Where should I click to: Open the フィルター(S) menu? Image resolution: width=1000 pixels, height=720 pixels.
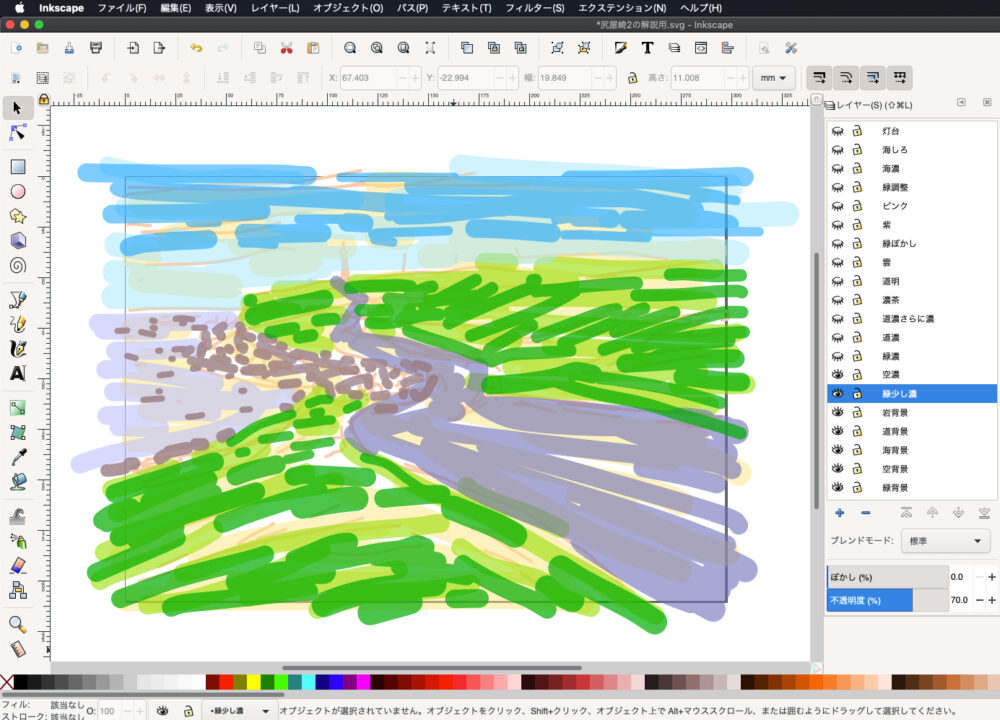[534, 8]
